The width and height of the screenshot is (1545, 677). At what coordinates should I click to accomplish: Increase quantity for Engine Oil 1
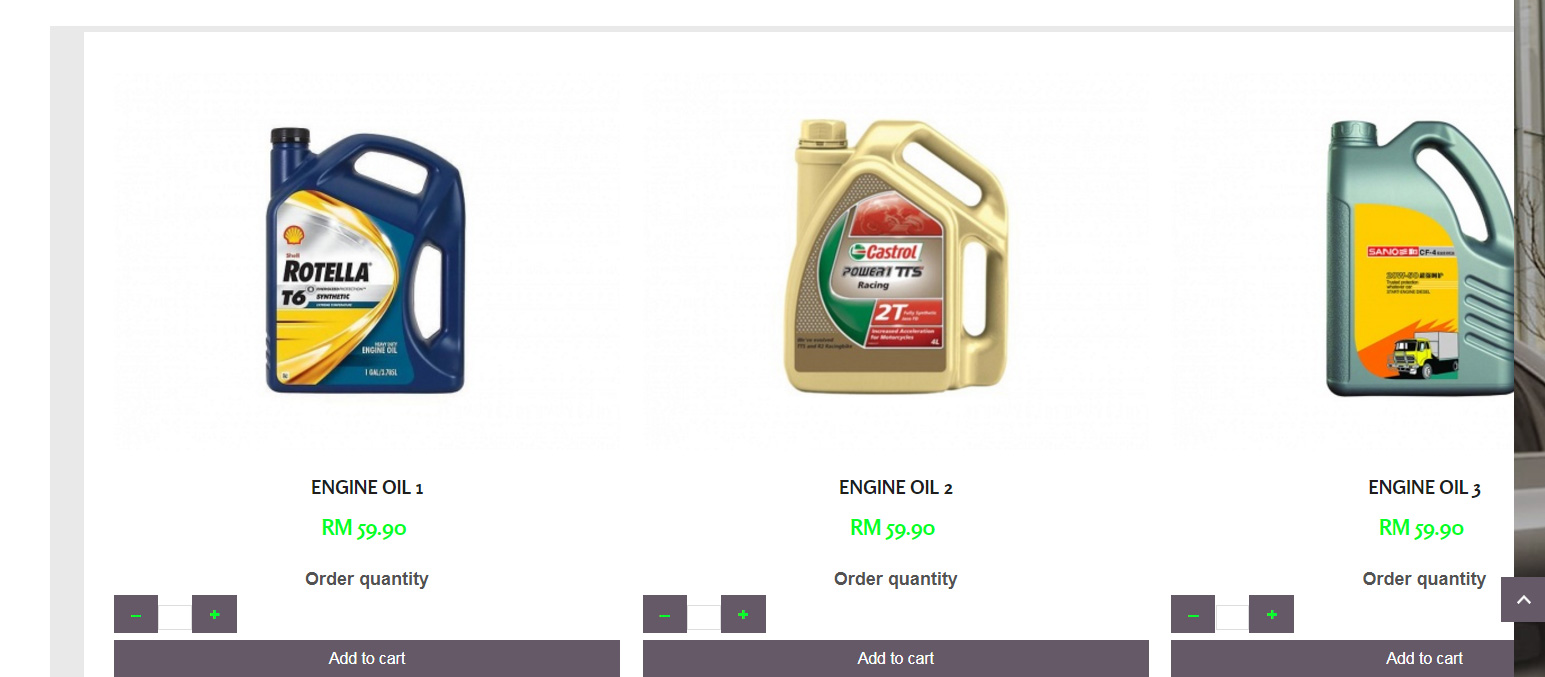click(214, 614)
